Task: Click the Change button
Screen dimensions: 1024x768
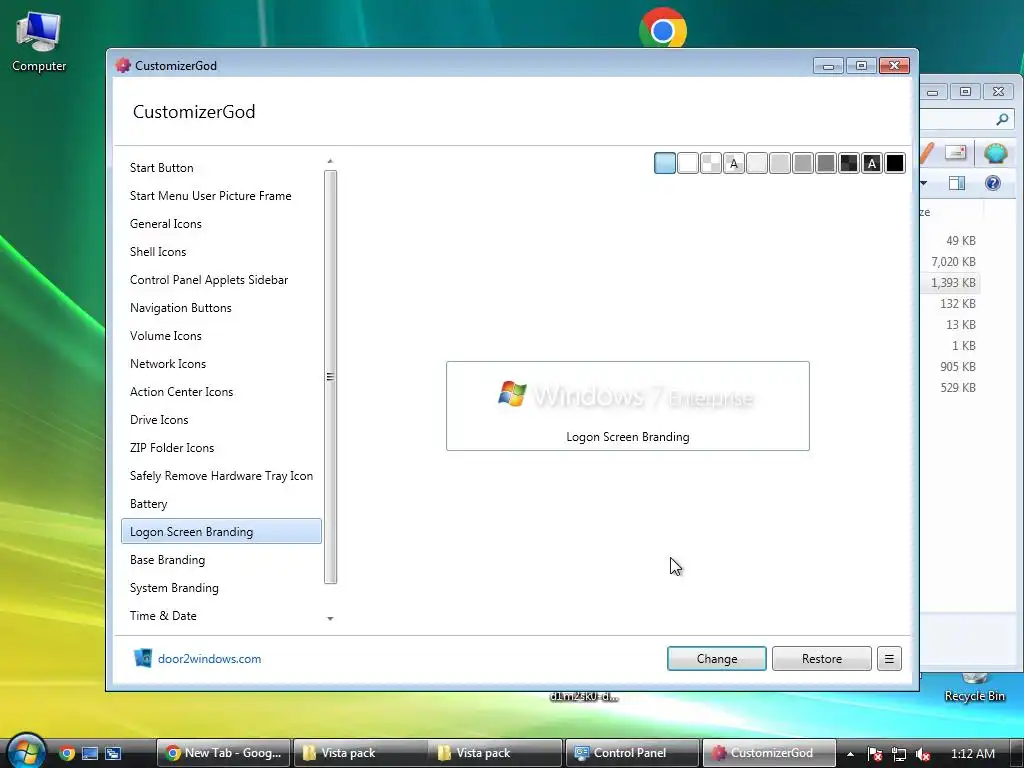Action: coord(716,658)
